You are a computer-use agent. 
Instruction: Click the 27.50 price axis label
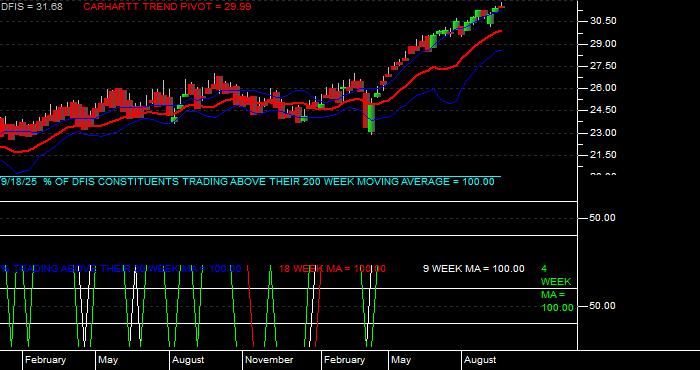603,66
